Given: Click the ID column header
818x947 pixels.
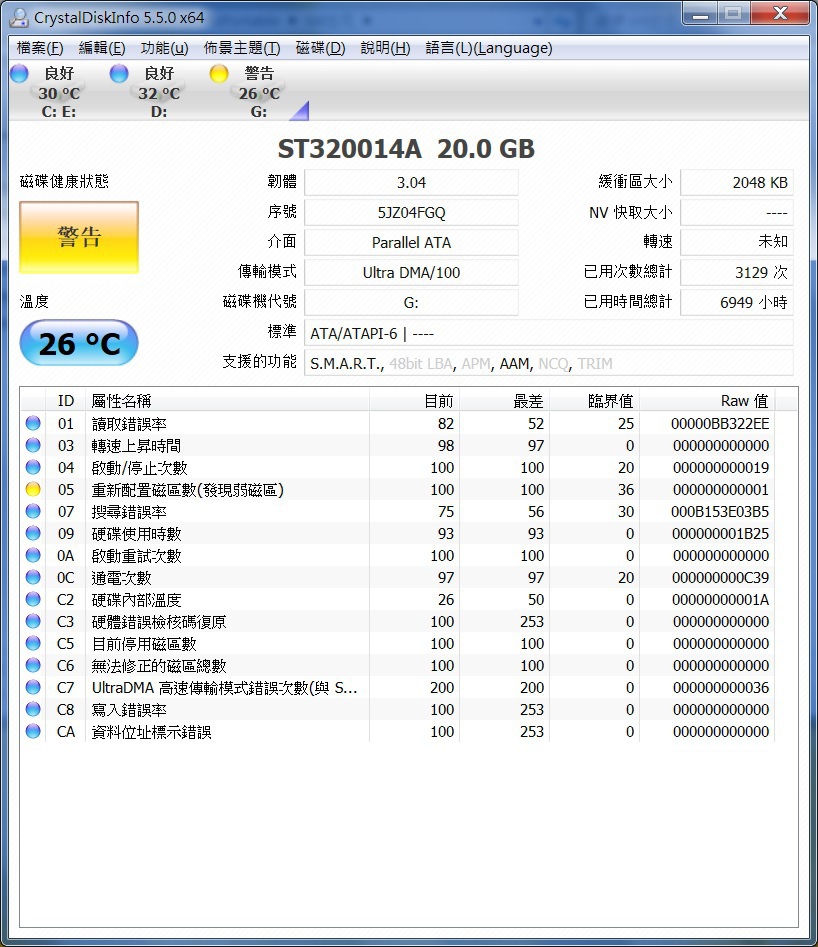Looking at the screenshot, I should [65, 401].
